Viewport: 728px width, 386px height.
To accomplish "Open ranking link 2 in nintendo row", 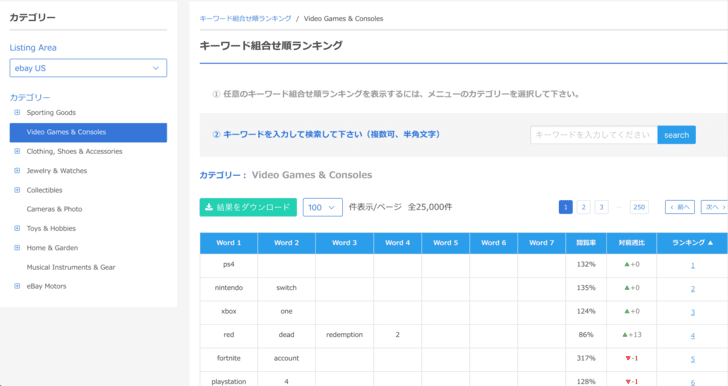I will click(693, 289).
